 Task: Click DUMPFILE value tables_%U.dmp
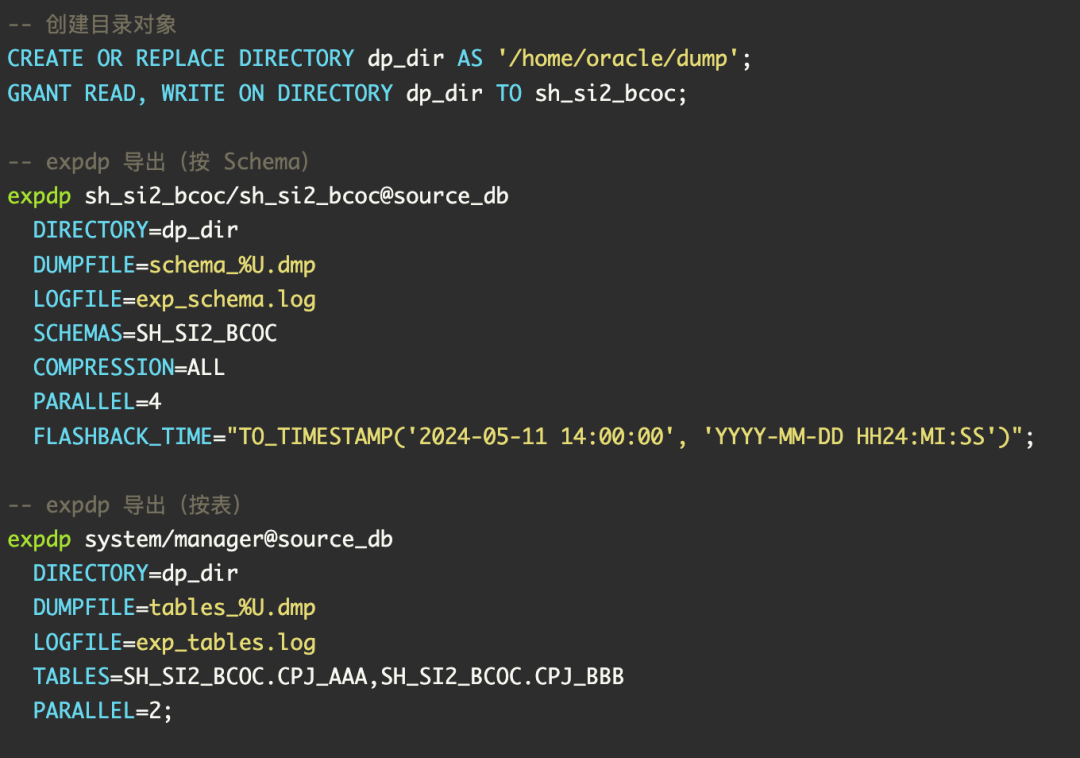point(233,609)
